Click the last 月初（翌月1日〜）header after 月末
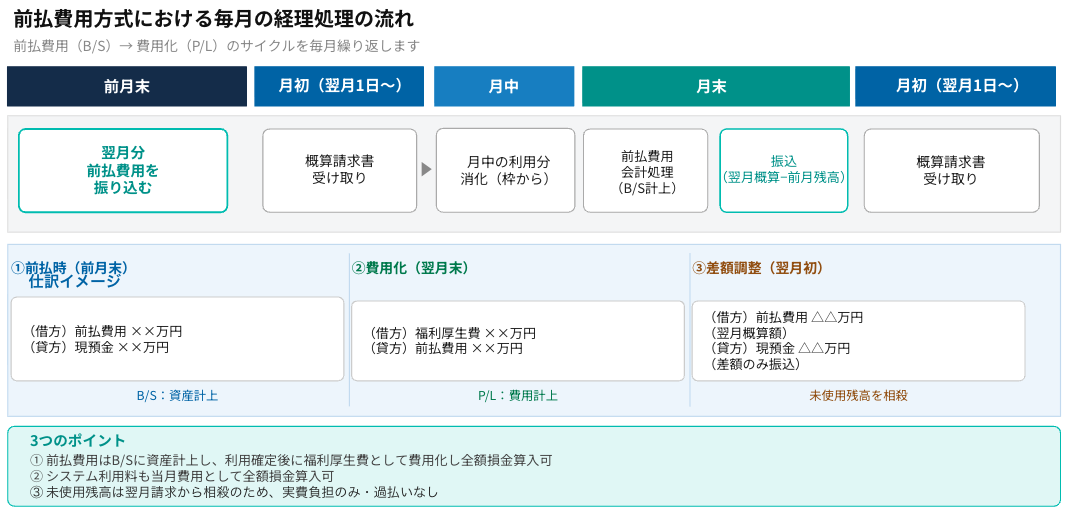The image size is (1070, 516). (x=955, y=87)
